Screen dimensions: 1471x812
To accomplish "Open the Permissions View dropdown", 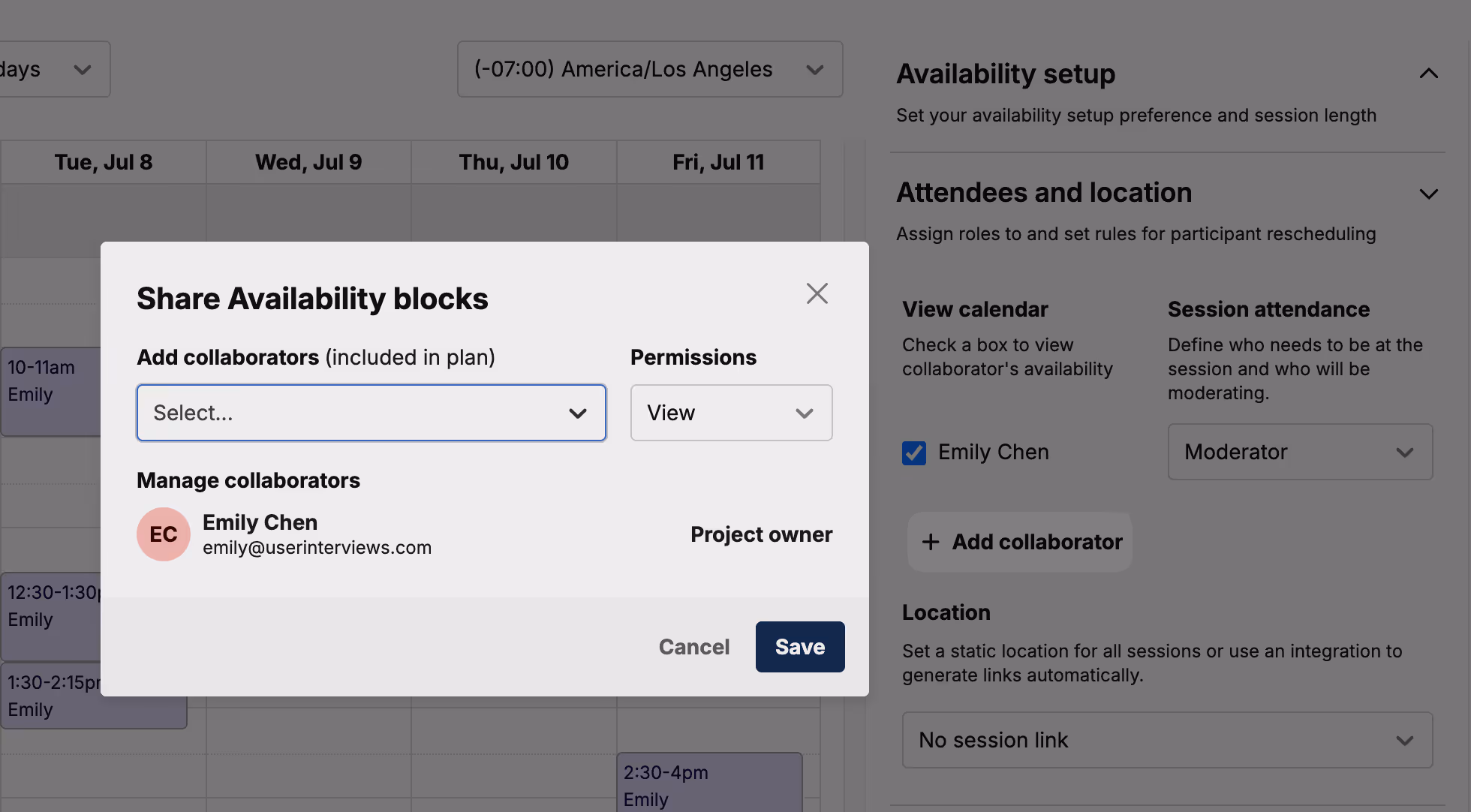I will (x=731, y=413).
